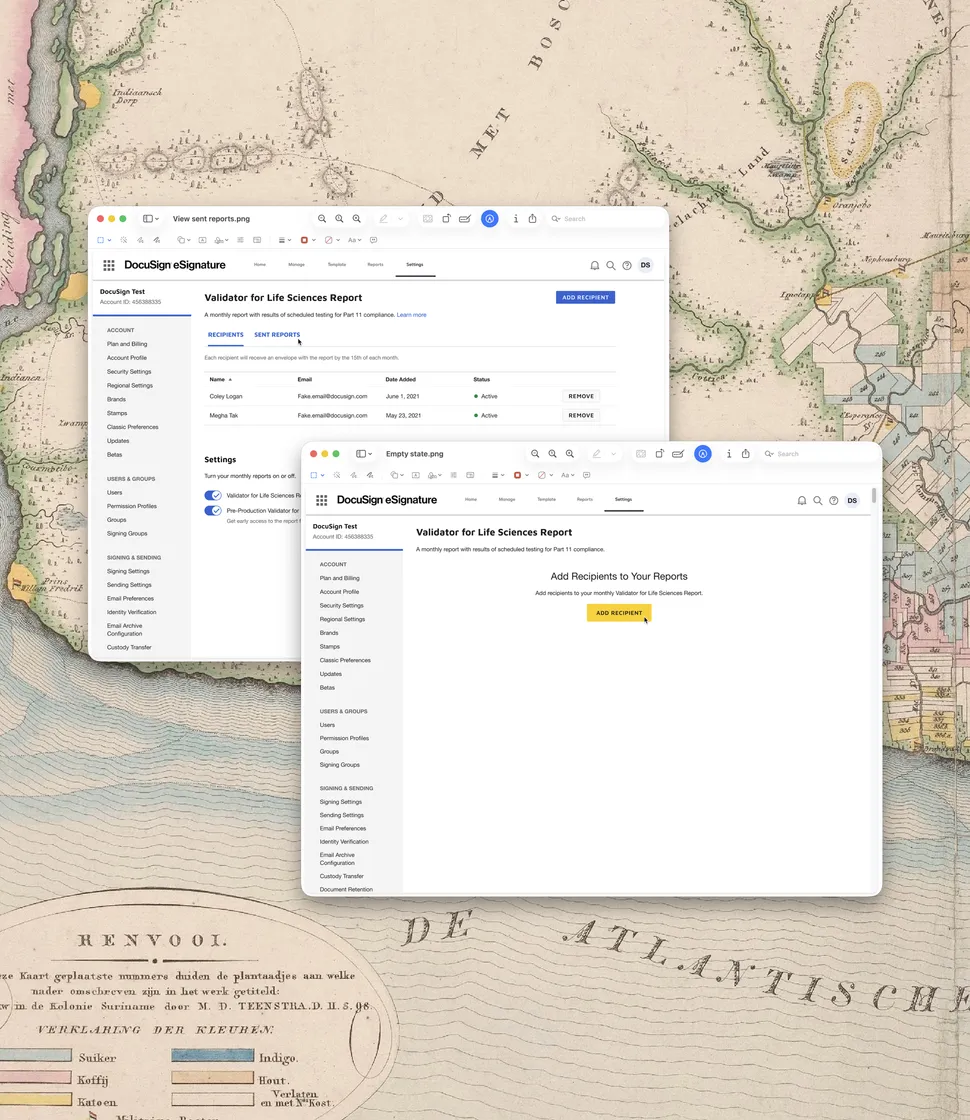Open DocuSign app grid in Empty state window
The height and width of the screenshot is (1120, 970).
(321, 500)
